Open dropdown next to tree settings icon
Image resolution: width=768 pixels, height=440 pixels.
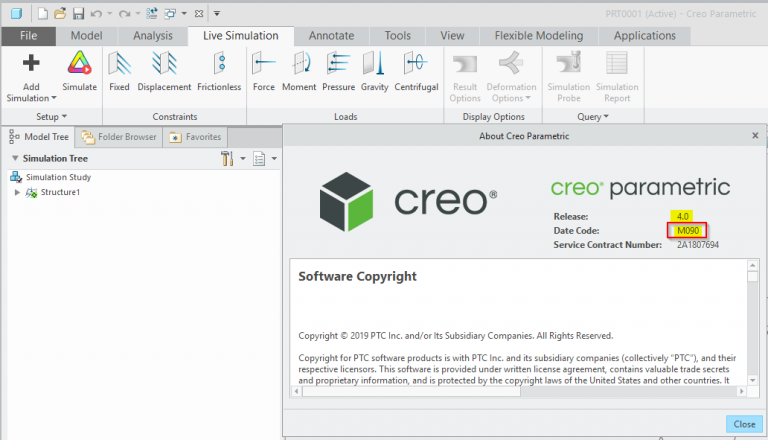tap(243, 158)
